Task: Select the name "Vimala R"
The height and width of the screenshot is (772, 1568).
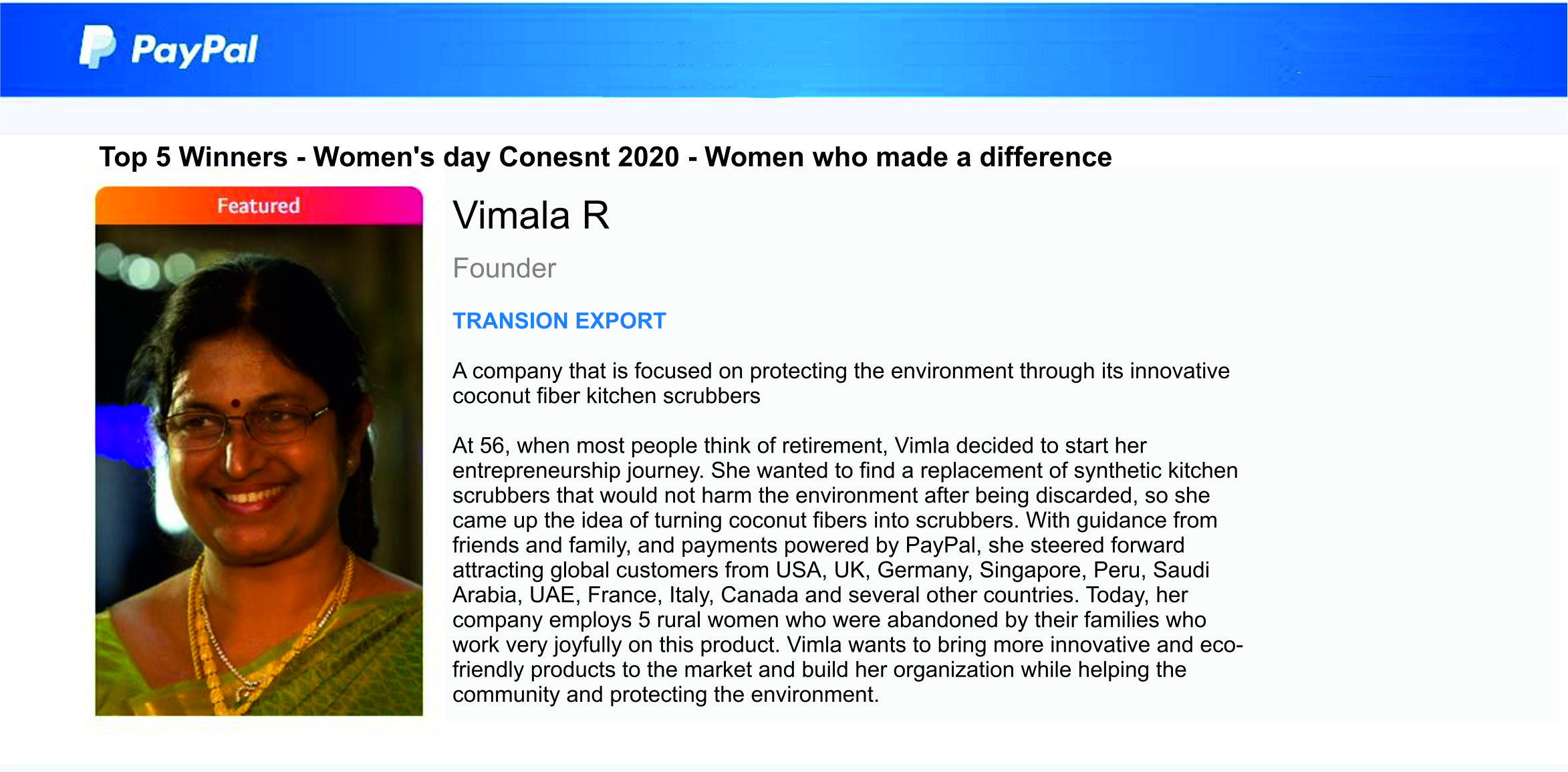Action: click(x=531, y=216)
